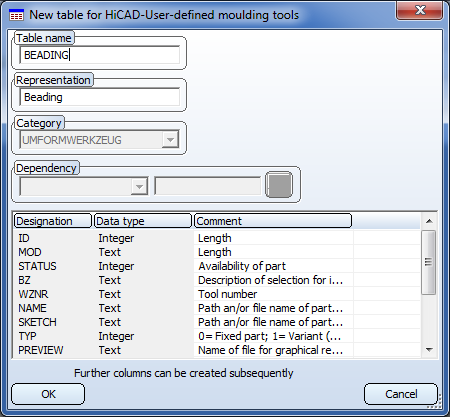Close the new table dialog
Viewport: 450px width, 417px height.
click(419, 10)
